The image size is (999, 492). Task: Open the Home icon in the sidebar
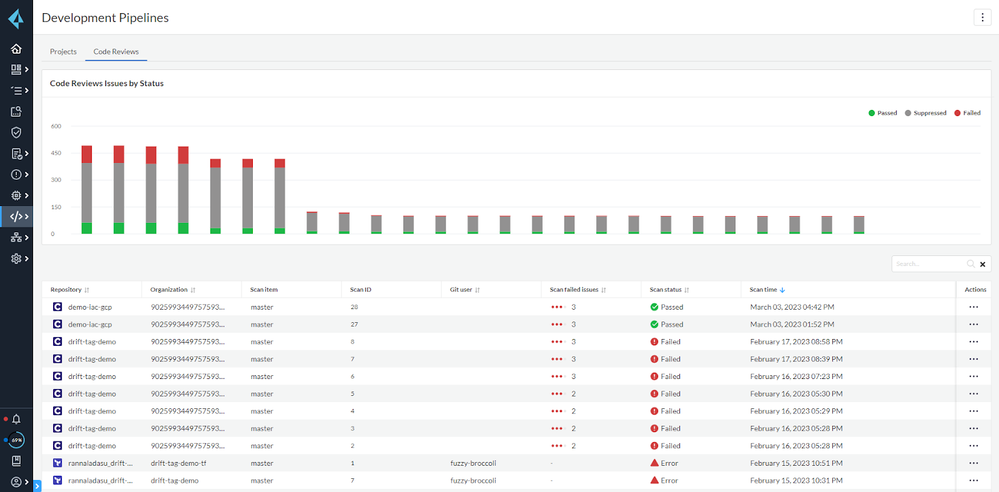coord(16,48)
